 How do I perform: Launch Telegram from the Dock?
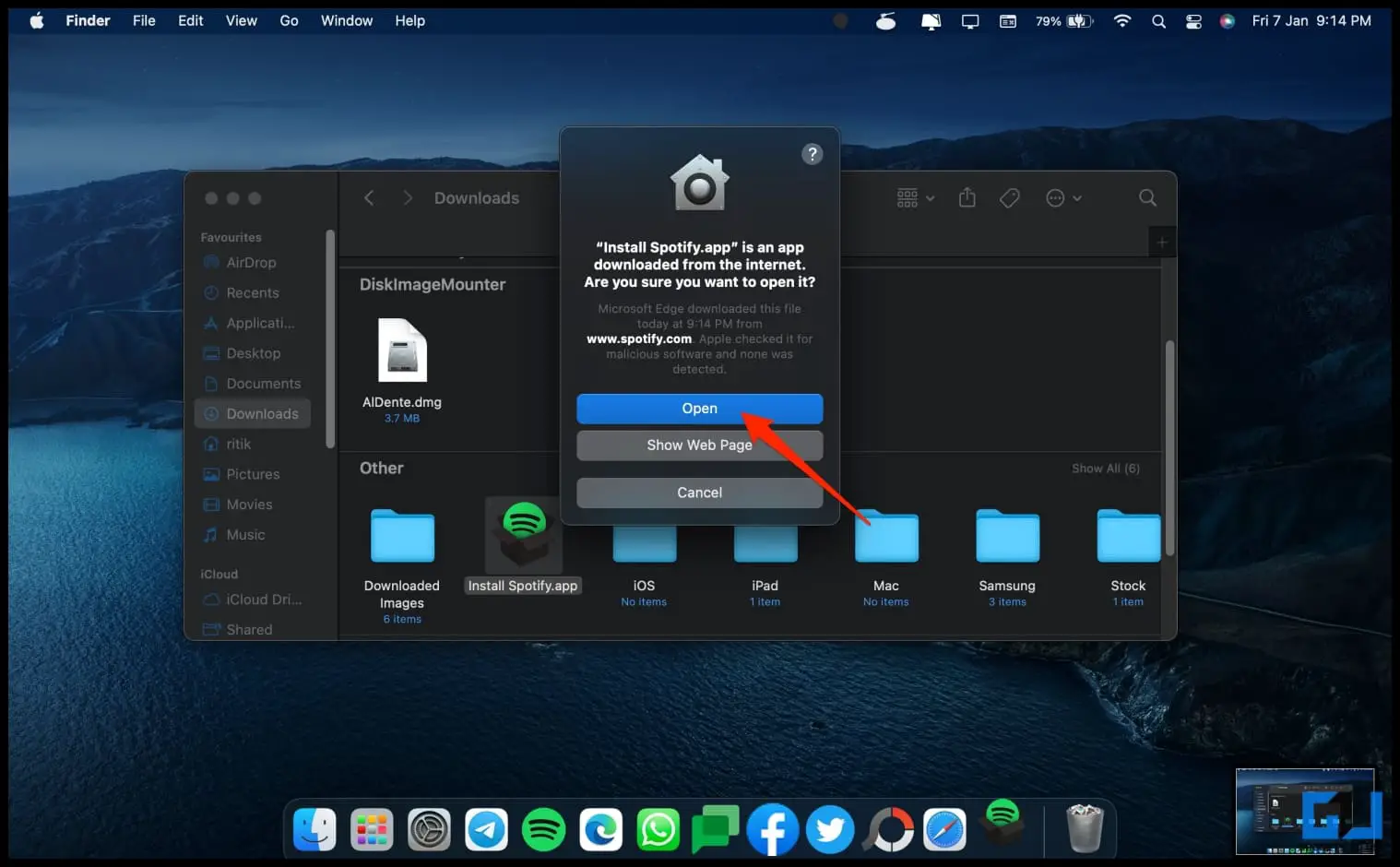[x=486, y=830]
